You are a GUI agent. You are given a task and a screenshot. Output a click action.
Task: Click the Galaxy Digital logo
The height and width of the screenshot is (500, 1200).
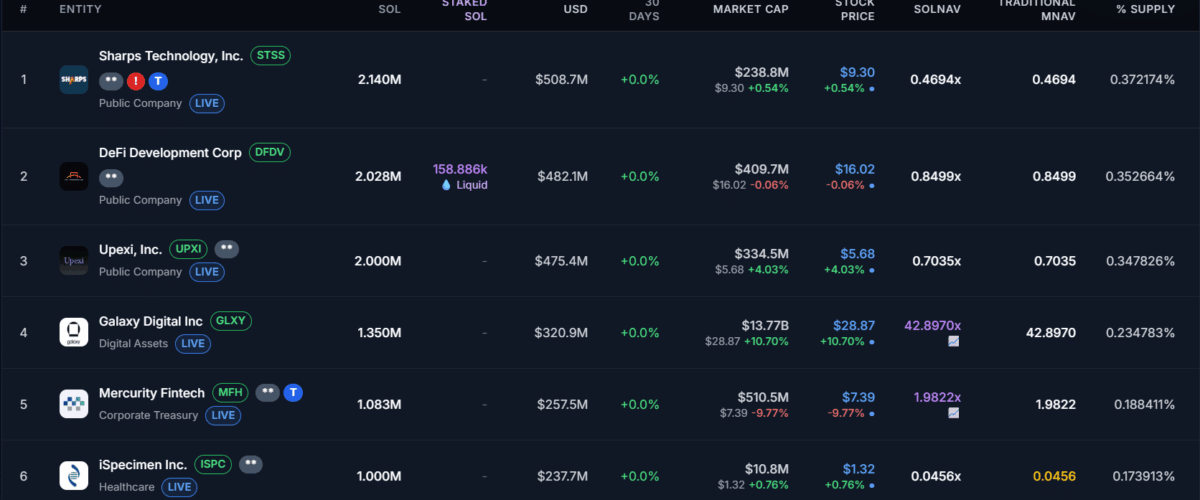click(74, 333)
